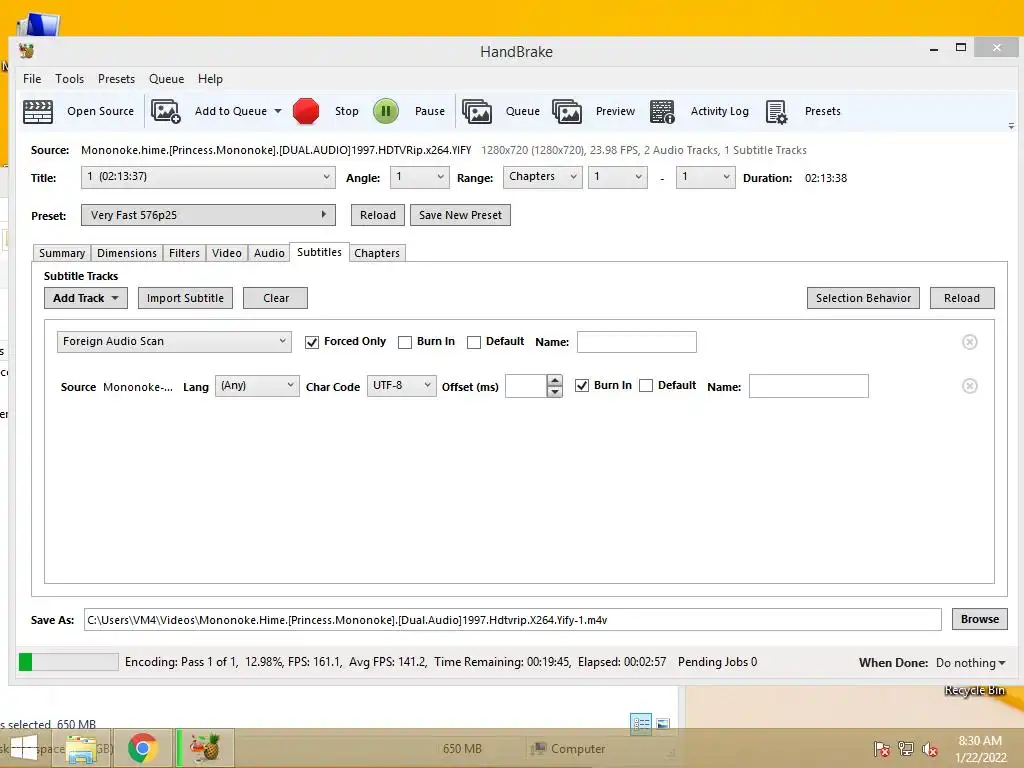1024x768 pixels.
Task: Open the Presets menu
Action: tap(116, 78)
